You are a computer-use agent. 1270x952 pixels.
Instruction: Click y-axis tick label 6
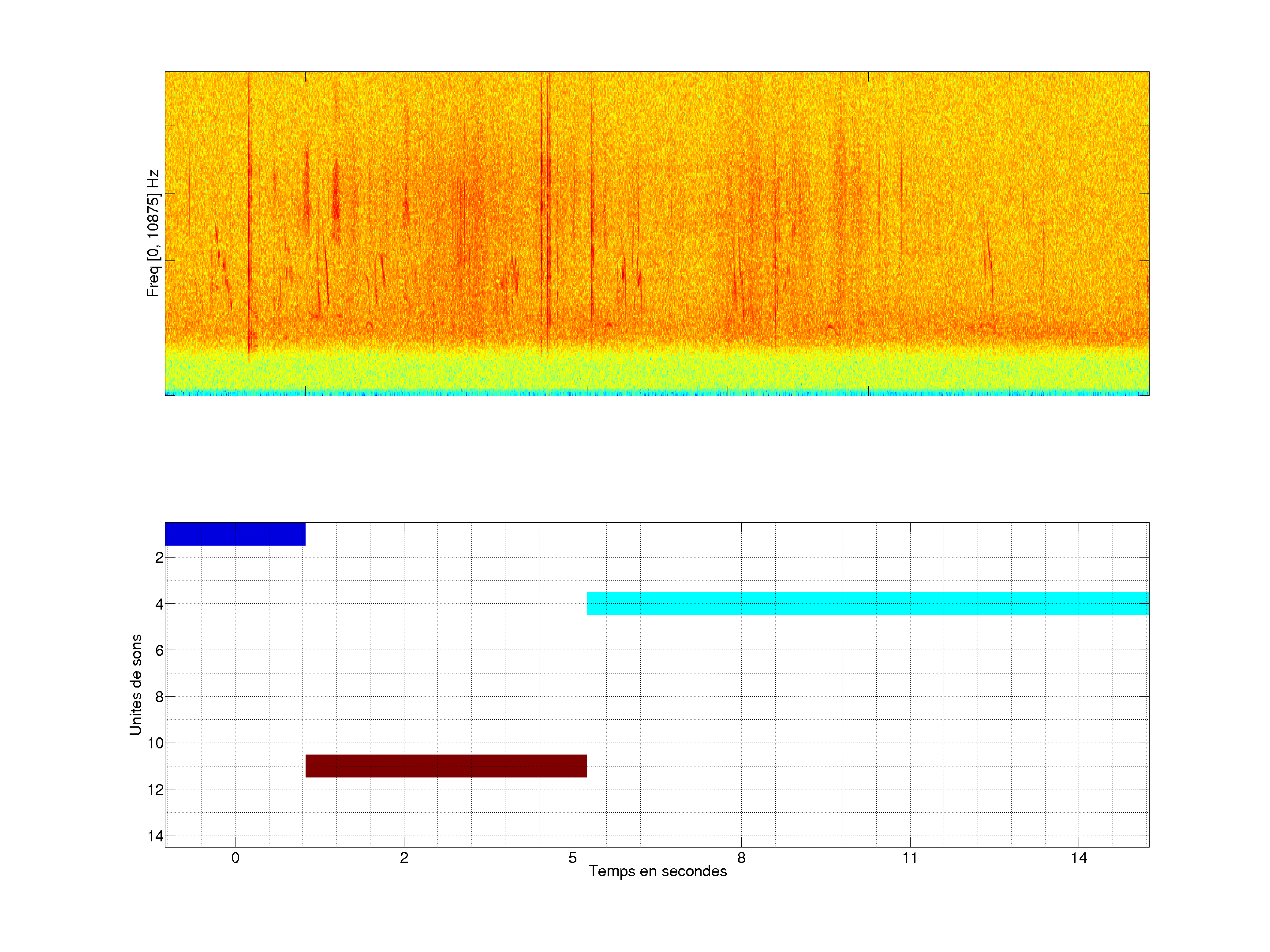click(159, 650)
